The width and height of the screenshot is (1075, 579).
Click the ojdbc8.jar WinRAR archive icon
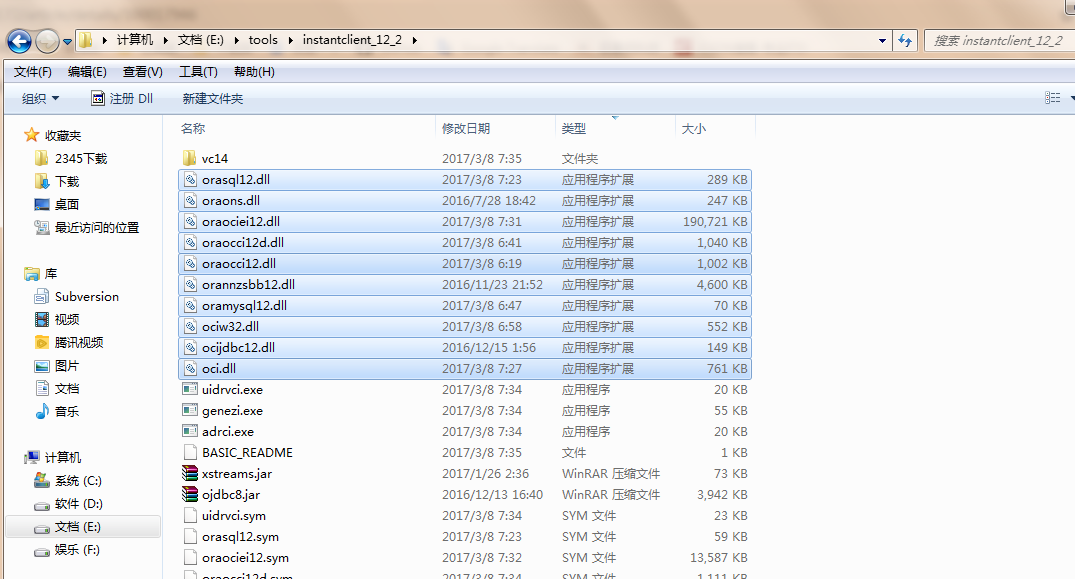(190, 495)
